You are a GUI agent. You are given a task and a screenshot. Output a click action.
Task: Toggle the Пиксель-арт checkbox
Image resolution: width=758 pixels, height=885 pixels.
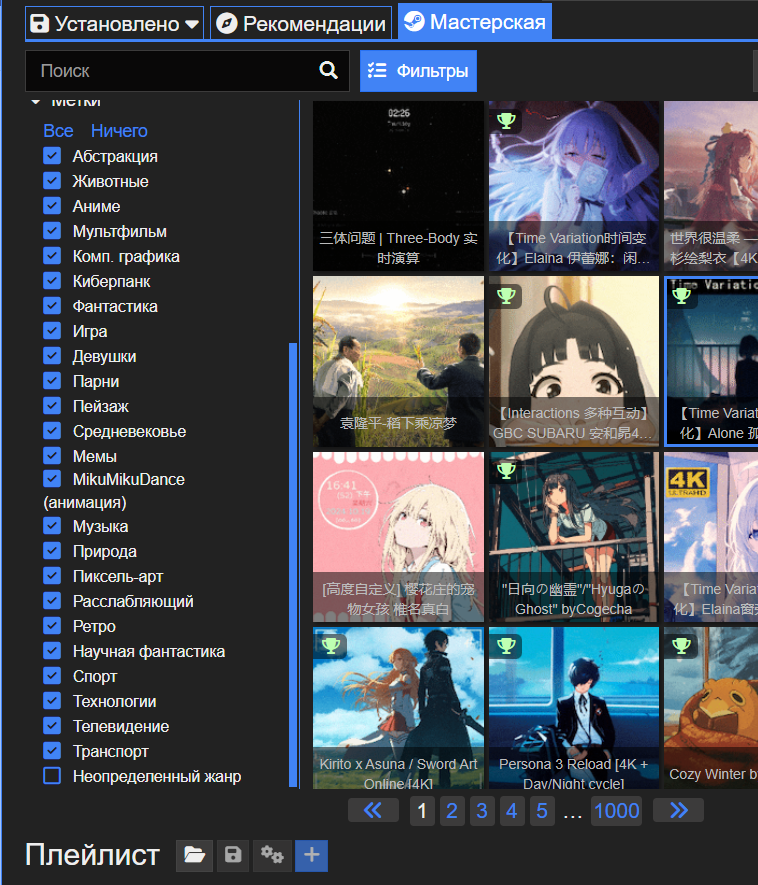[x=52, y=576]
